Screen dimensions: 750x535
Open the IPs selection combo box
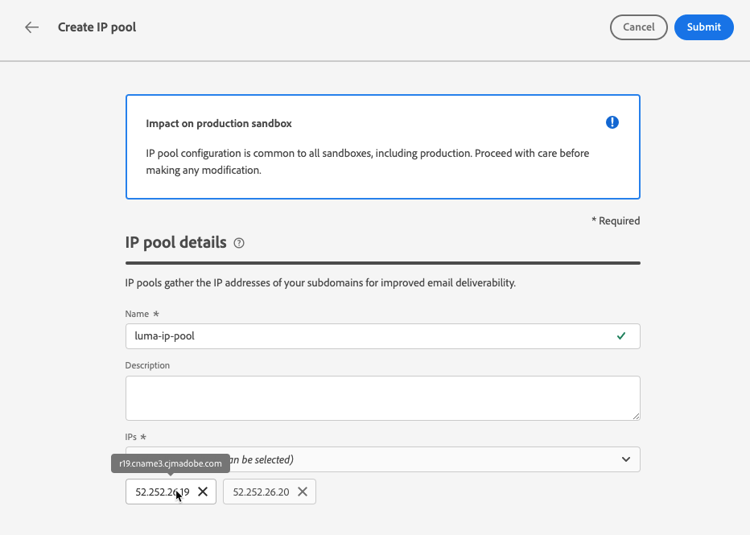point(400,460)
